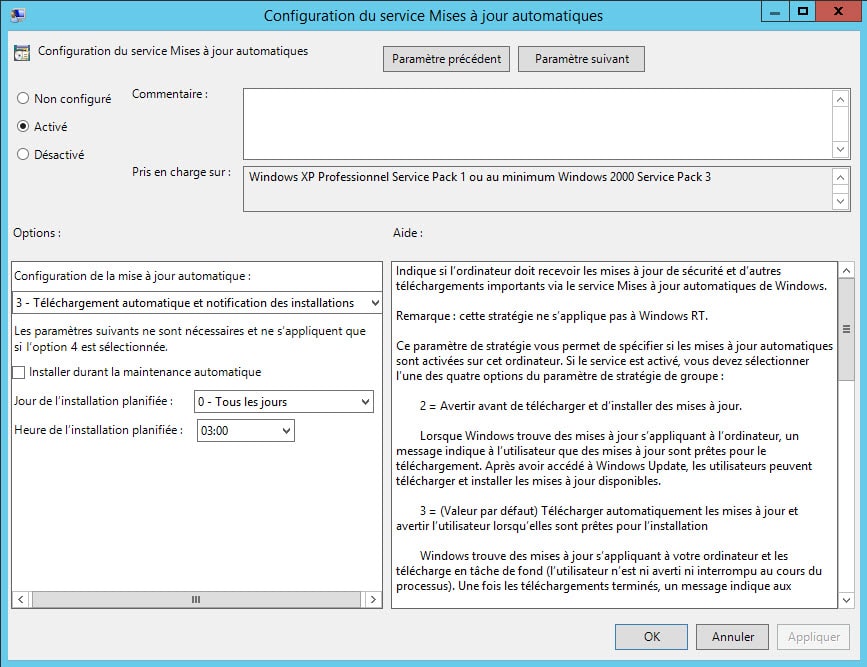The height and width of the screenshot is (667, 867).
Task: Click right arrow of Options horizontal scrollbar
Action: (373, 599)
